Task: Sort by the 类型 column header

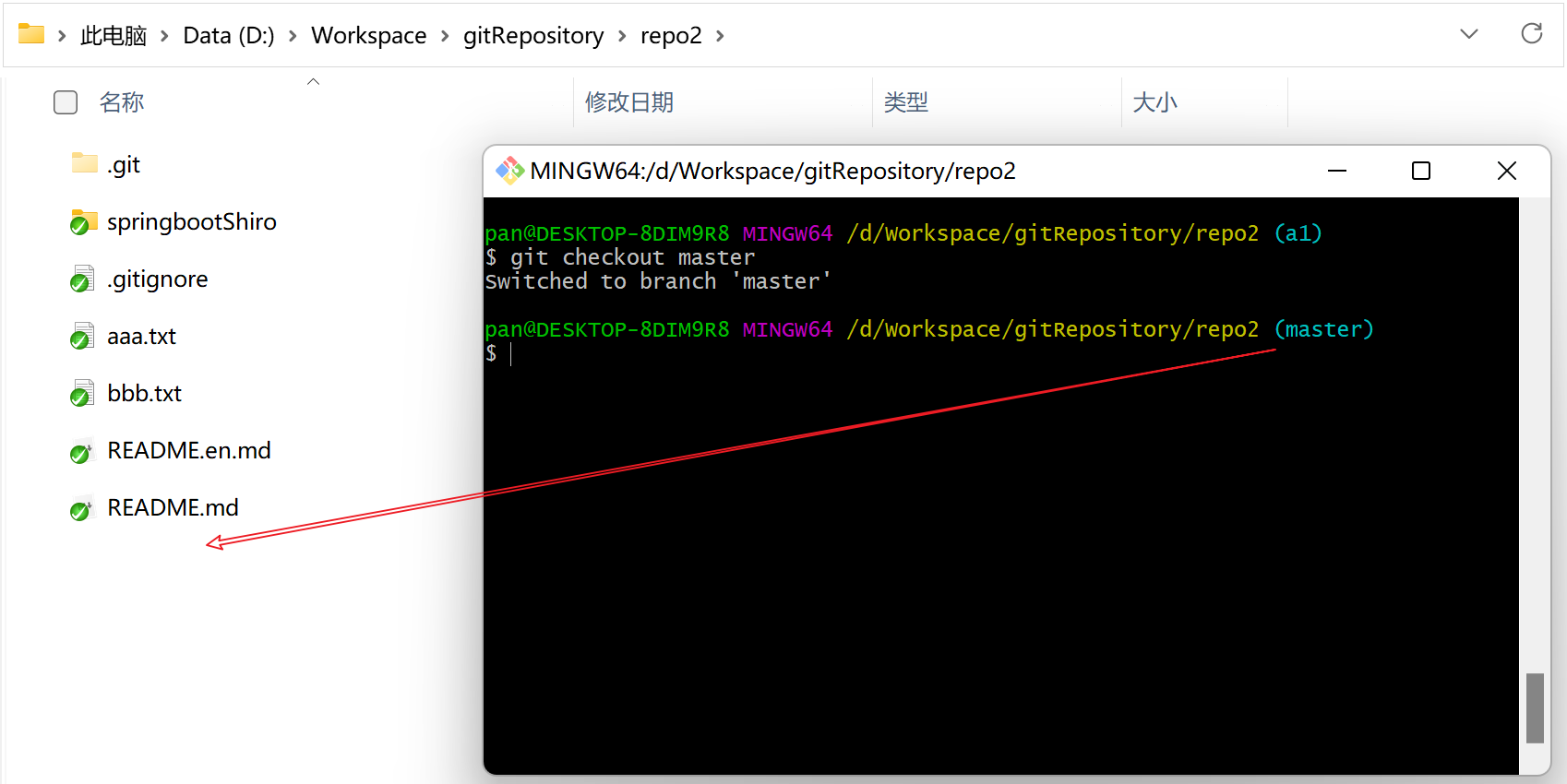Action: pos(906,102)
